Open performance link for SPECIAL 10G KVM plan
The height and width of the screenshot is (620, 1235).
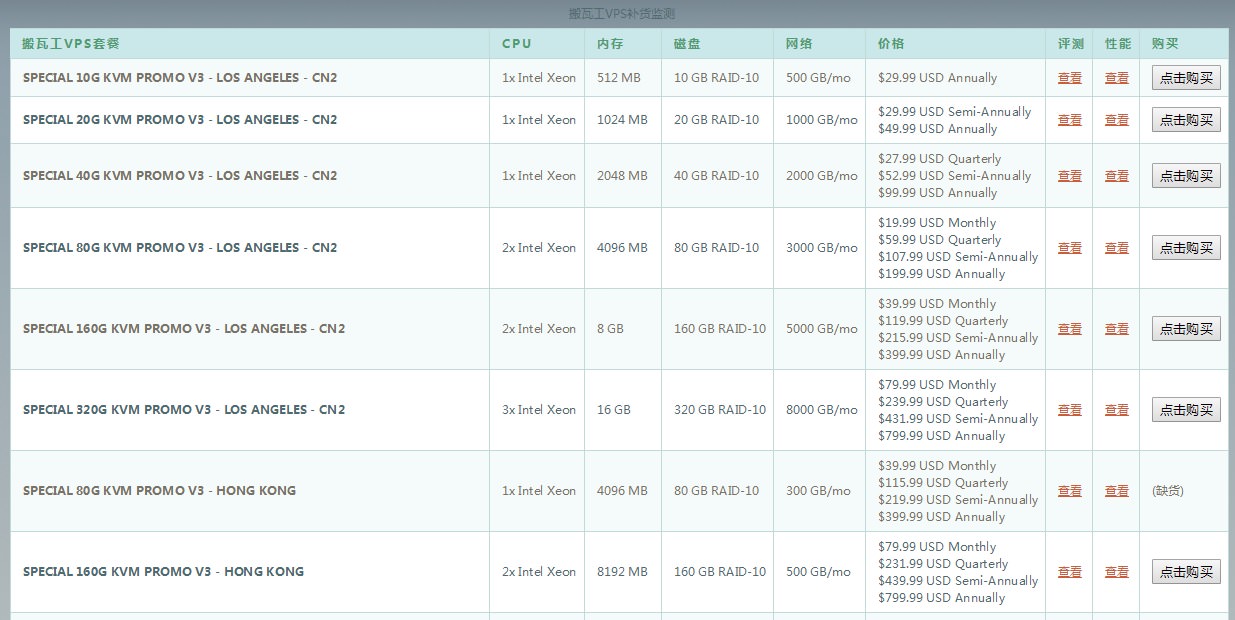tap(1116, 78)
